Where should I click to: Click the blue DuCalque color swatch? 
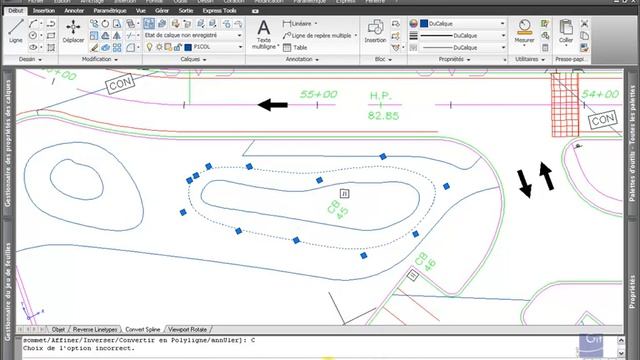click(424, 24)
